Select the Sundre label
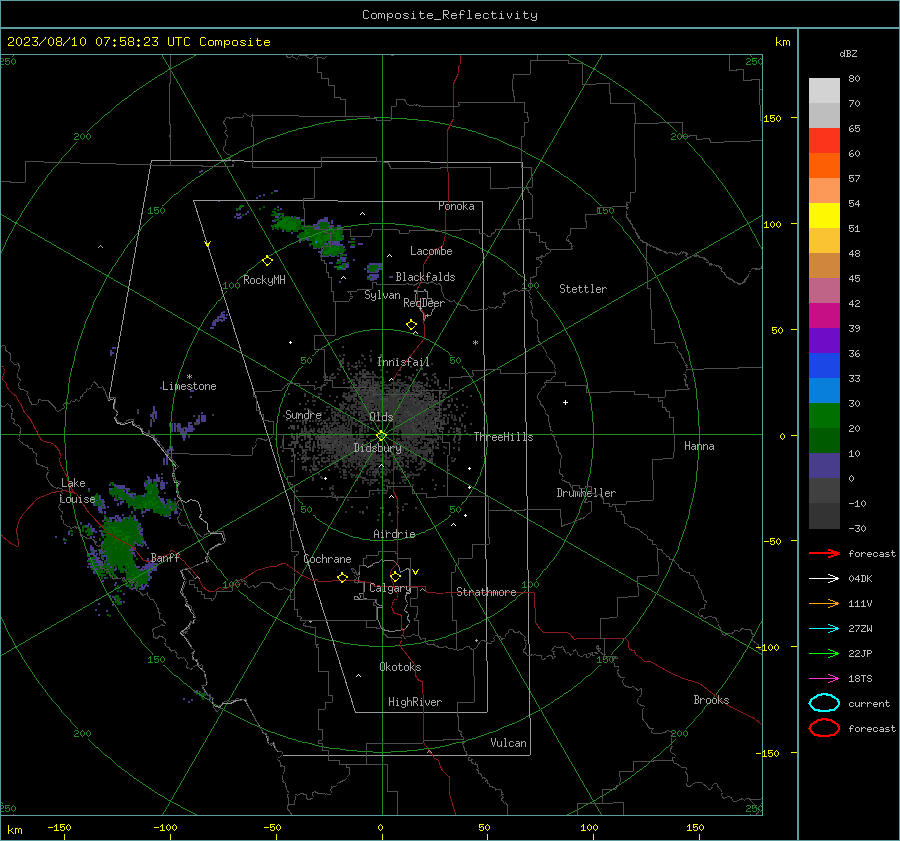900x841 pixels. (x=303, y=414)
